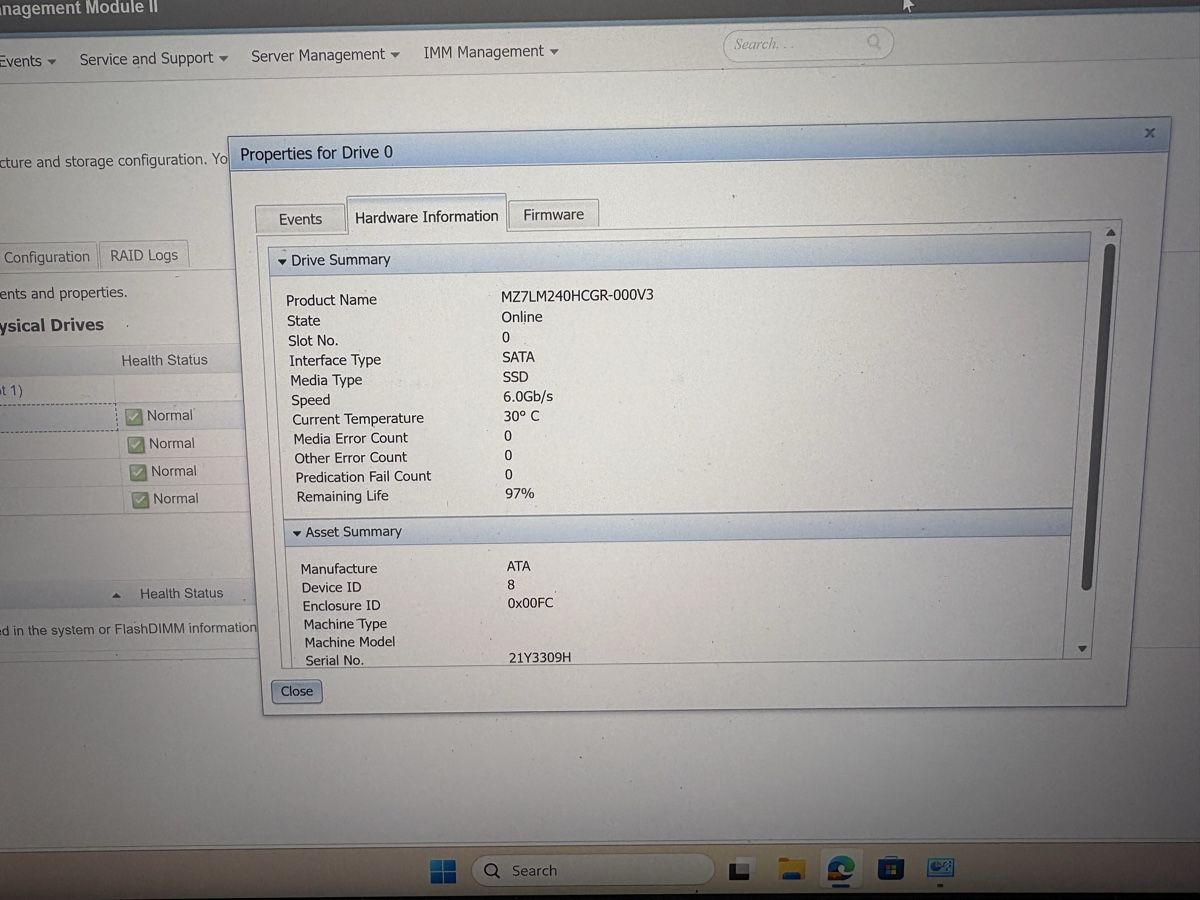
Task: Collapse the Asset Summary section
Action: pyautogui.click(x=296, y=534)
